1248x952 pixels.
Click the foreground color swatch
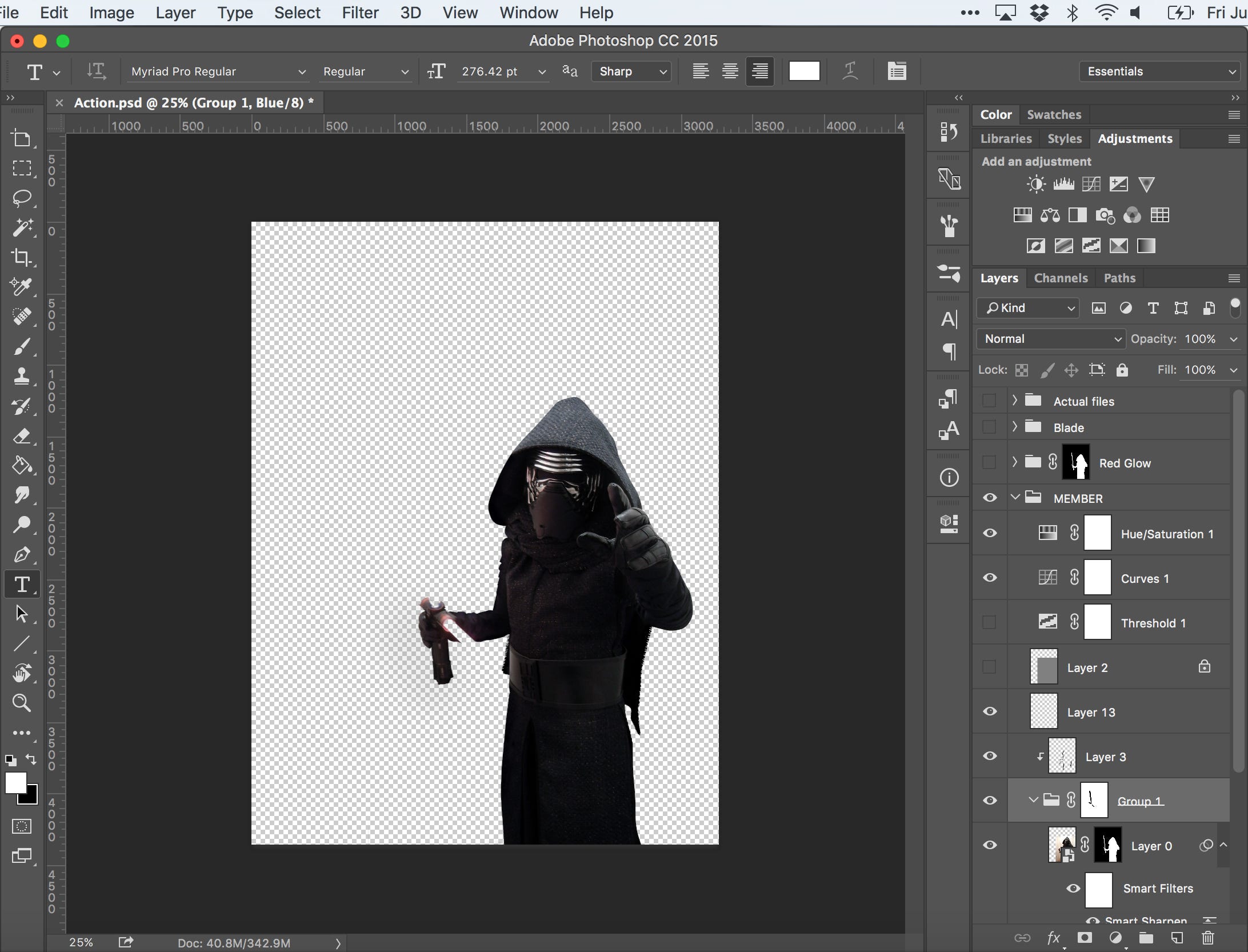[x=15, y=782]
